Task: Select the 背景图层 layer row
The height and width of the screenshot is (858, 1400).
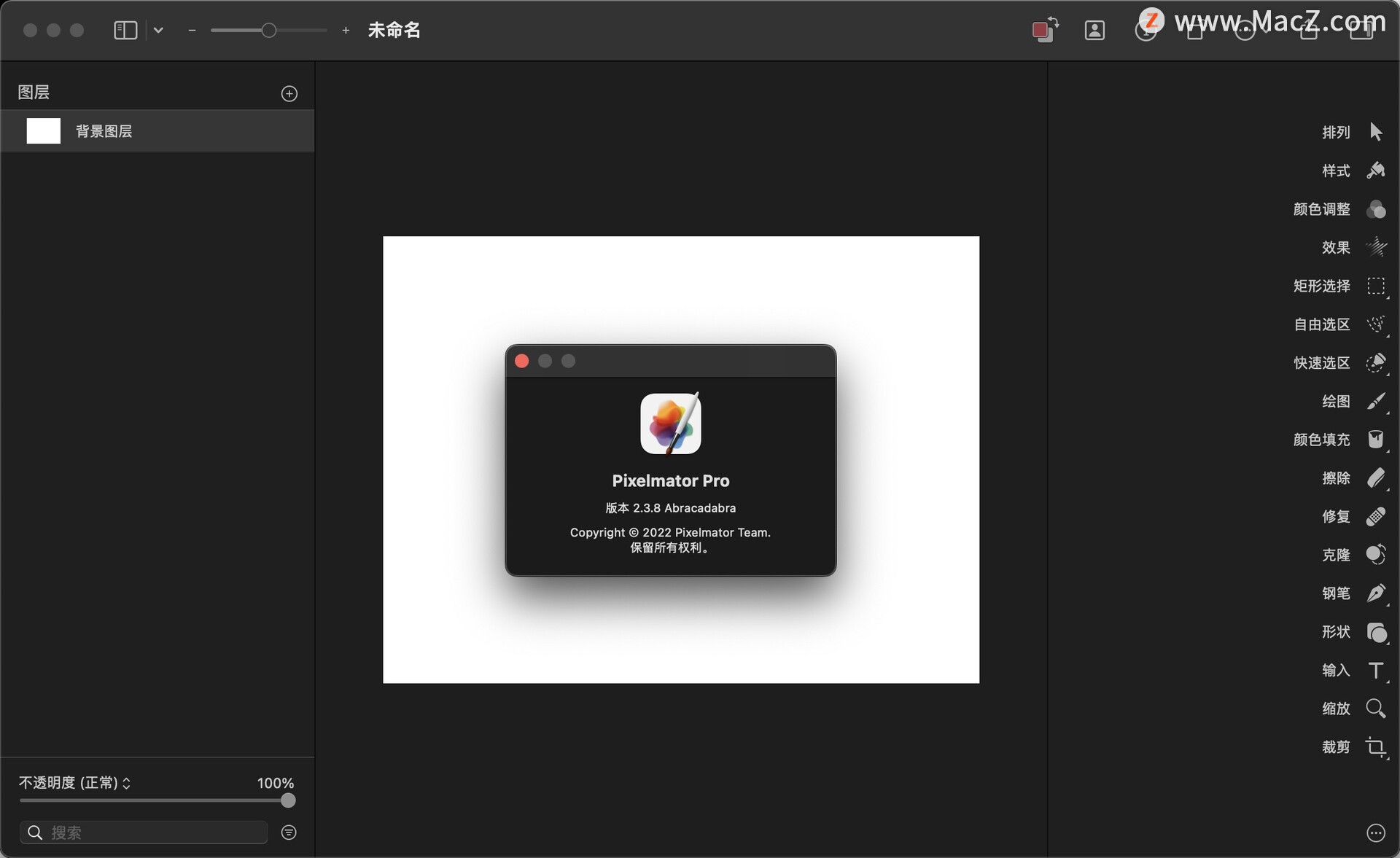Action: 157,131
